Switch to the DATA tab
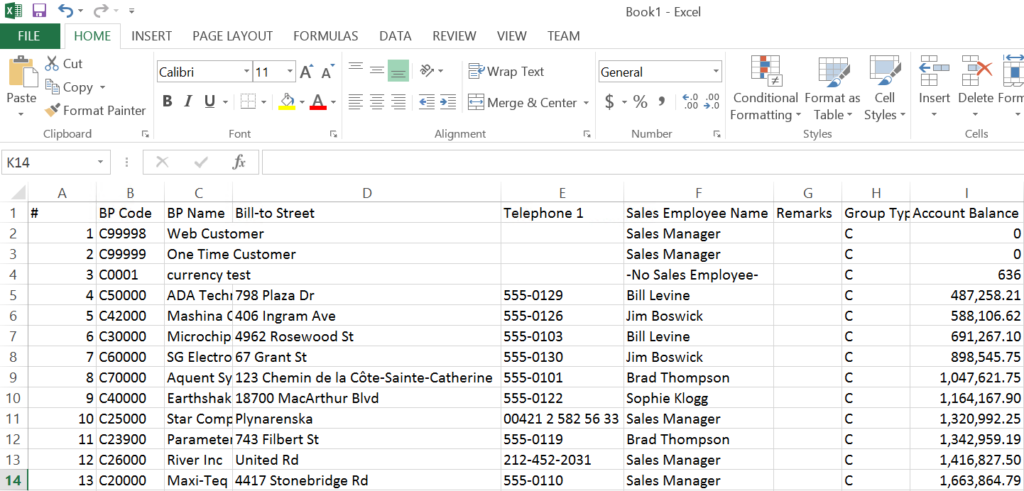The image size is (1024, 491). [x=395, y=36]
